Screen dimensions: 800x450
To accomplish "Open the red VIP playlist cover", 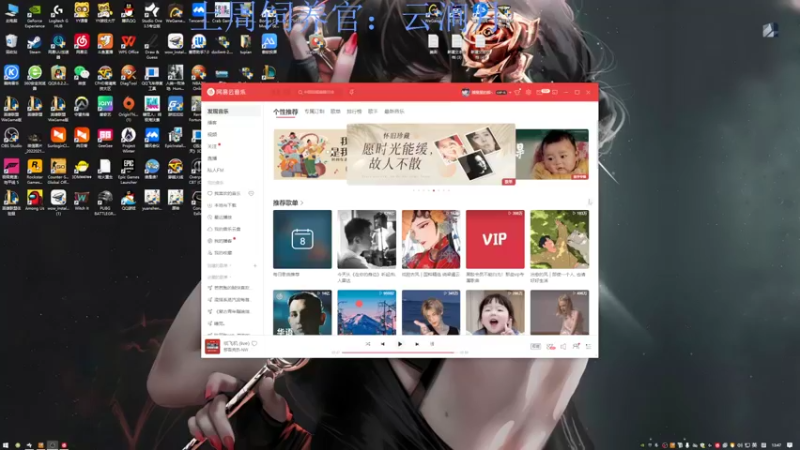I will click(495, 239).
